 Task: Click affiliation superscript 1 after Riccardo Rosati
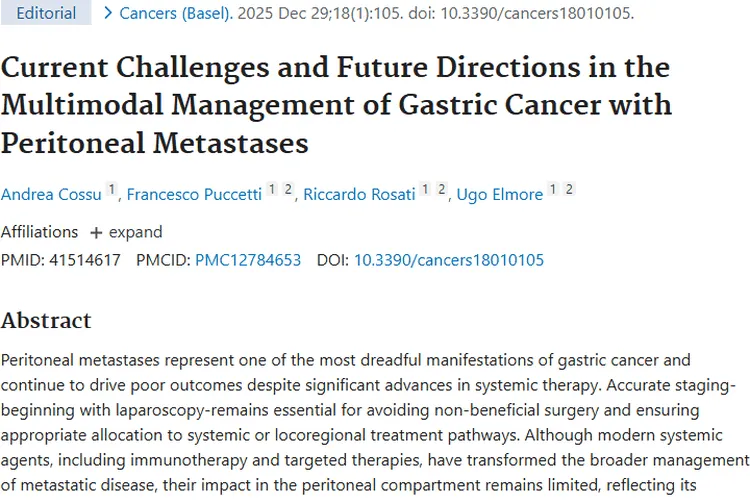click(425, 190)
